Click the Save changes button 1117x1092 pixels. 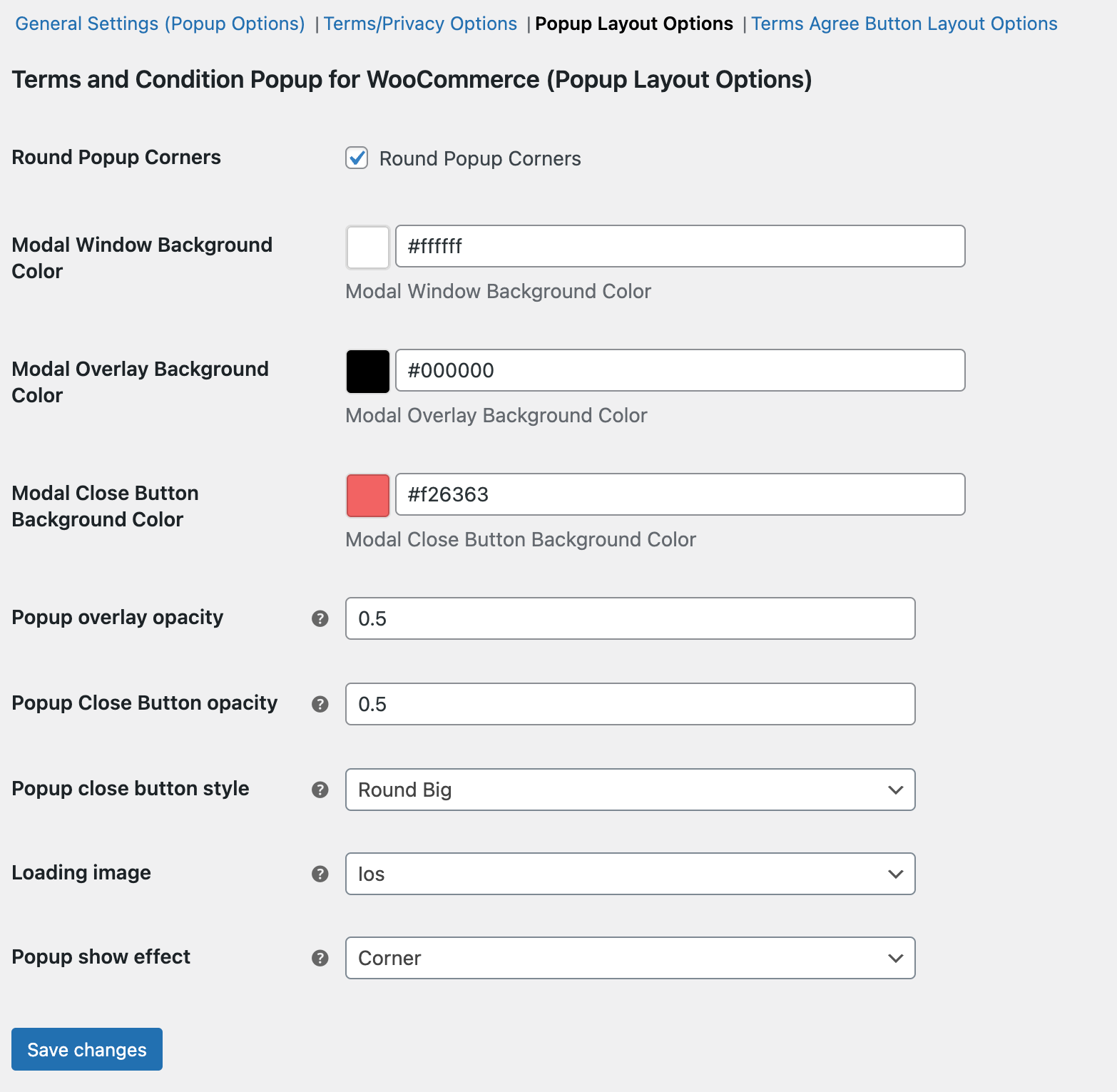point(87,1049)
